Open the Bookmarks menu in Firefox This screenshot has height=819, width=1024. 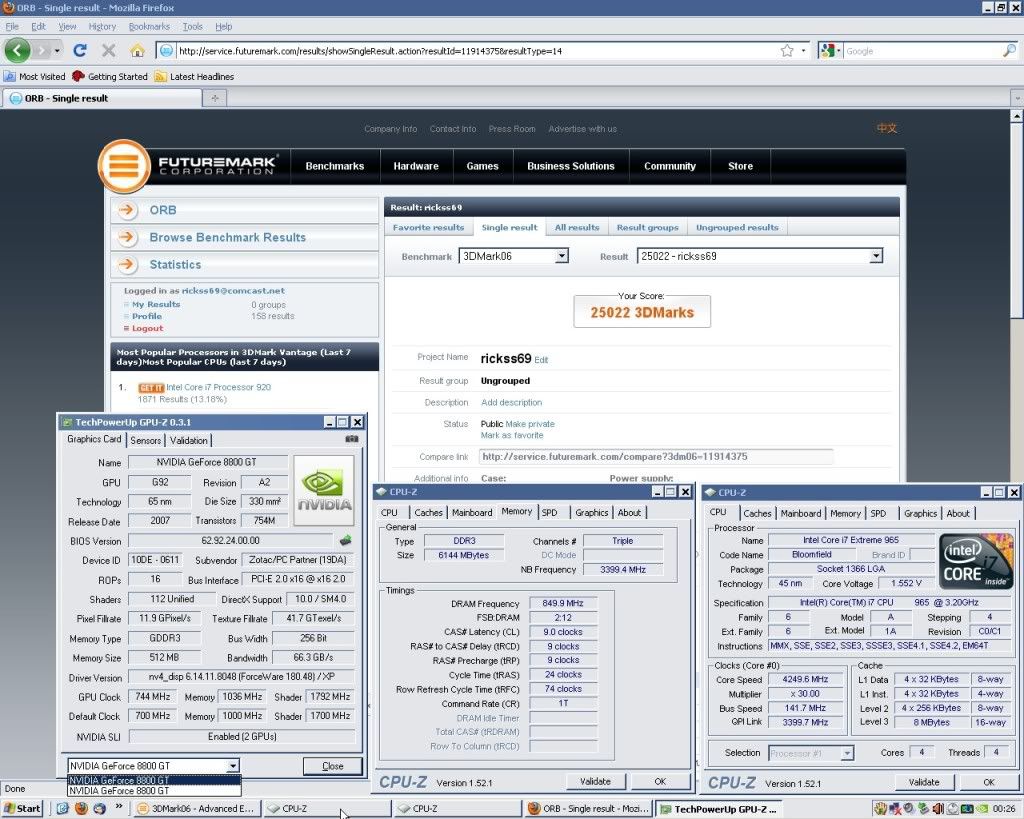pyautogui.click(x=149, y=27)
